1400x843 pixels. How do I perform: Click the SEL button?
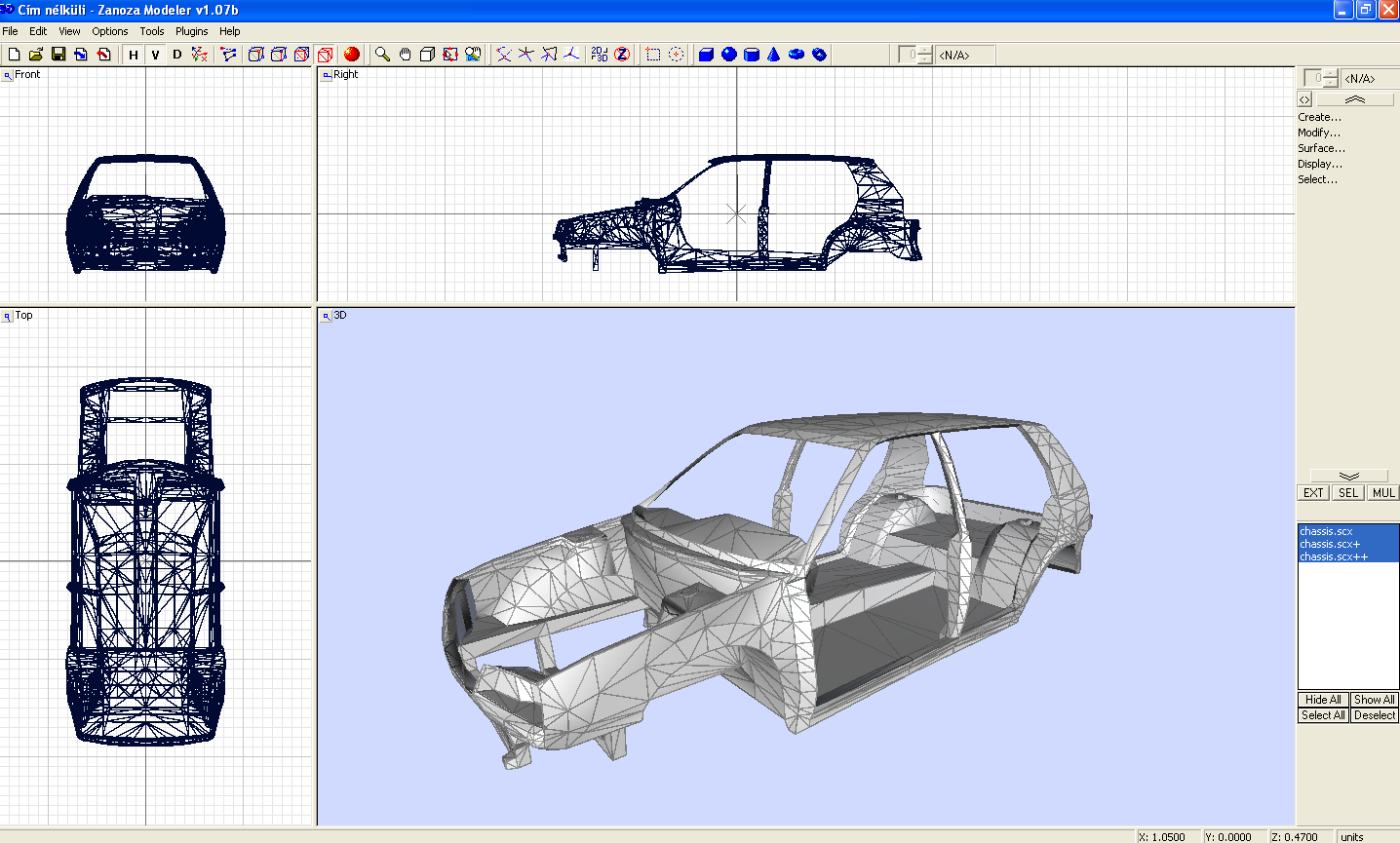[x=1348, y=493]
